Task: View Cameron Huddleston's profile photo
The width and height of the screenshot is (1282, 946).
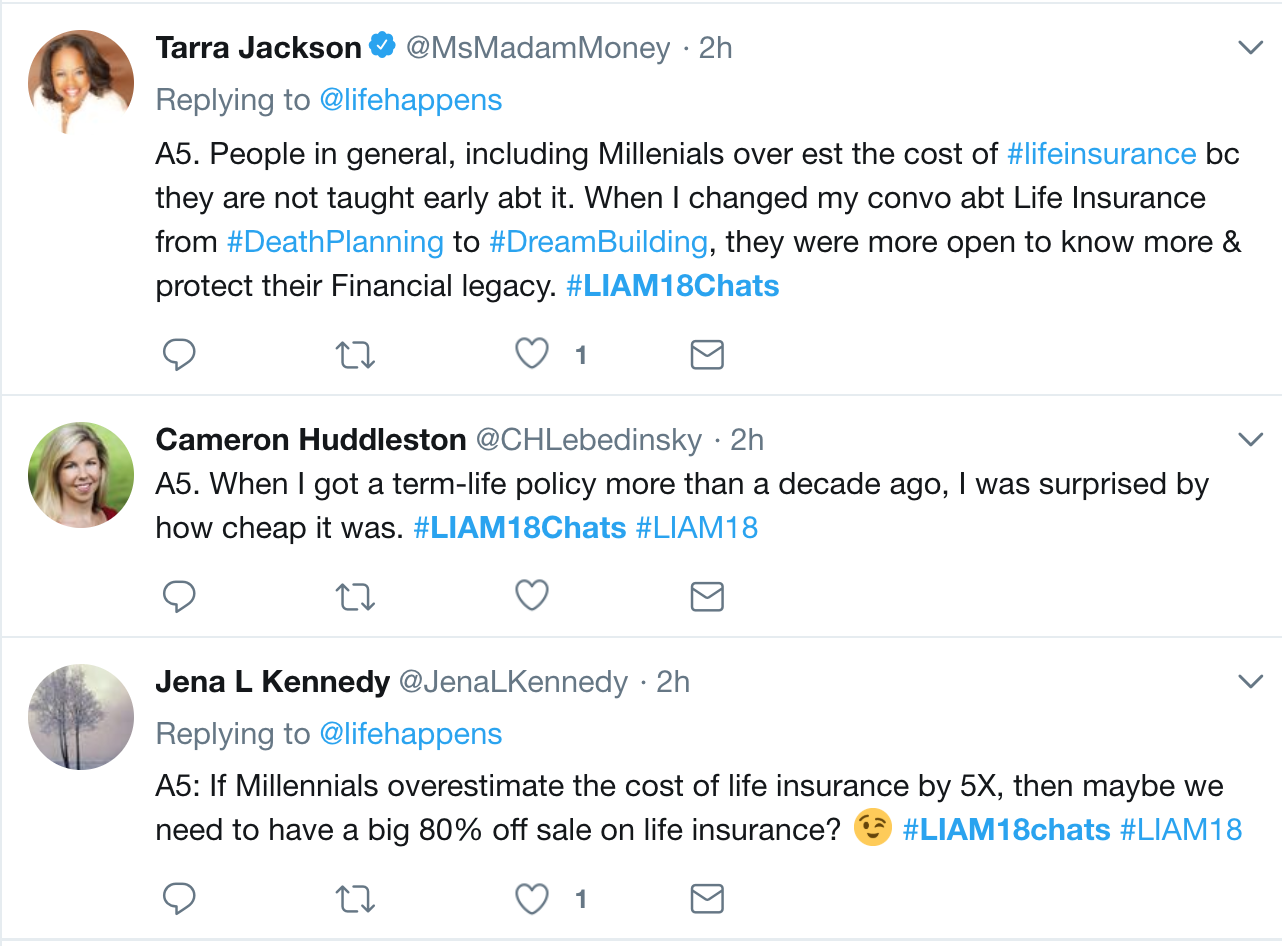Action: (x=81, y=475)
